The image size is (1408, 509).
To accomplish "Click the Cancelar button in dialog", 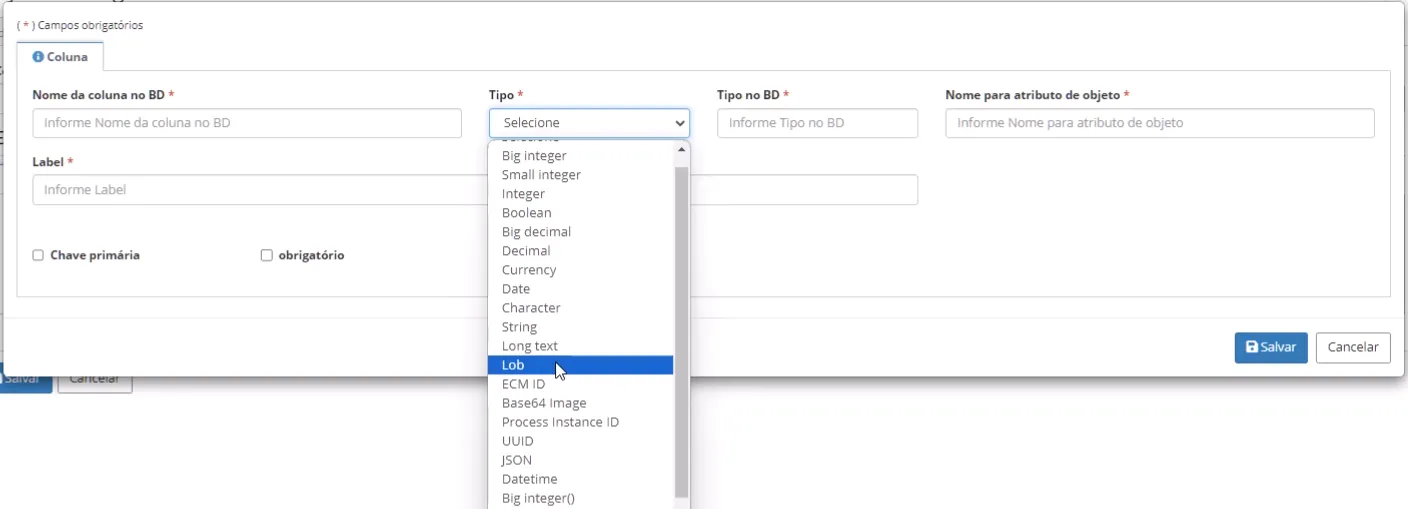I will click(1353, 348).
